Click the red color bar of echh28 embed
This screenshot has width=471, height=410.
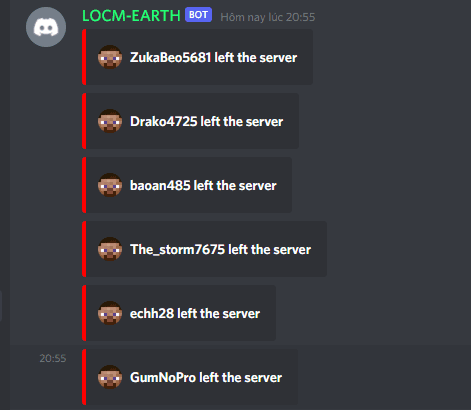coord(84,313)
